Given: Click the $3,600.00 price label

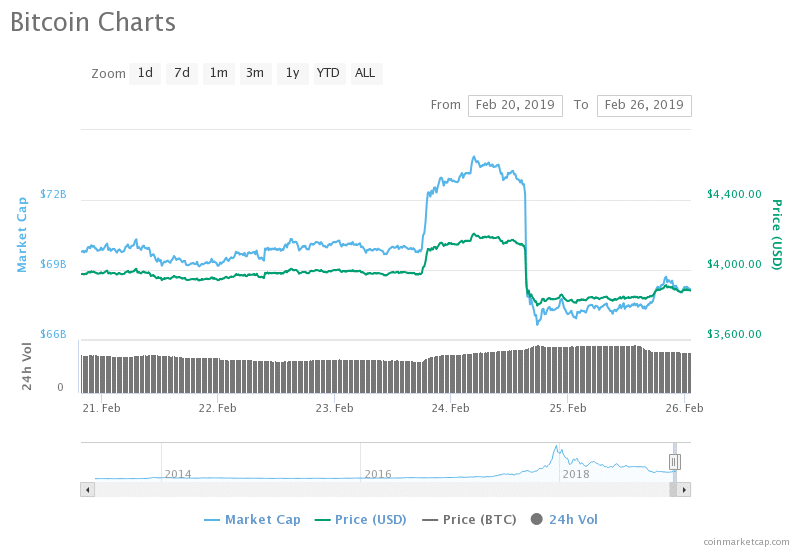Looking at the screenshot, I should click(734, 334).
